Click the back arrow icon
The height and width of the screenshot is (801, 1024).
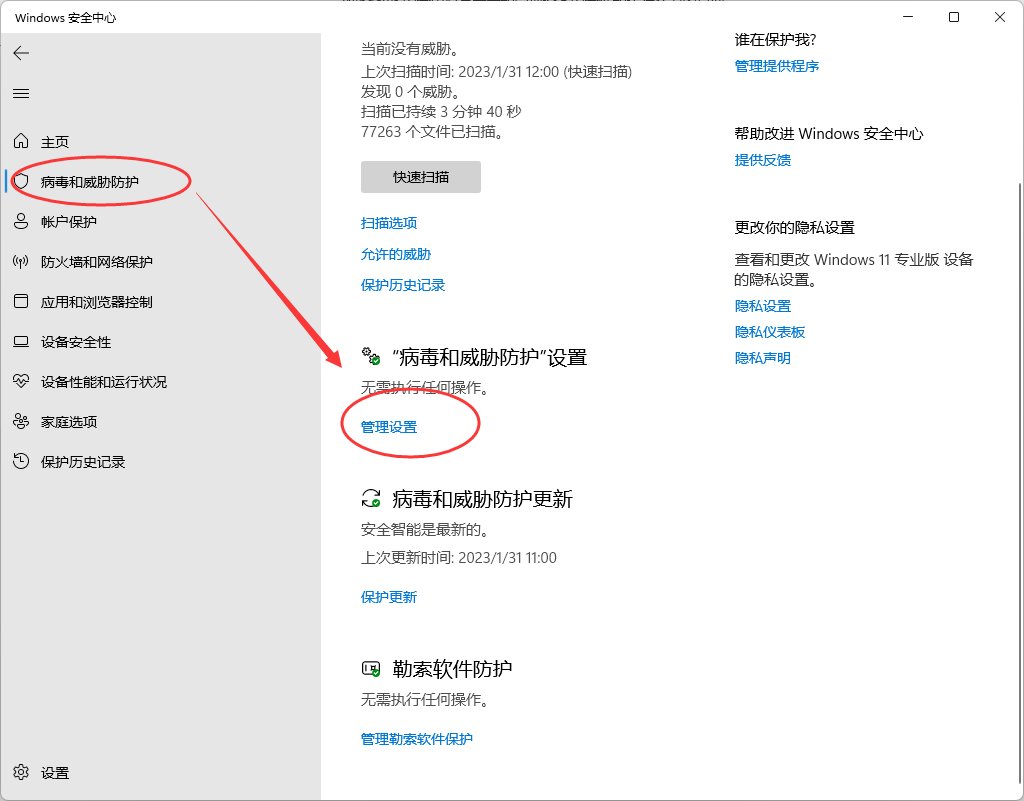coord(21,53)
